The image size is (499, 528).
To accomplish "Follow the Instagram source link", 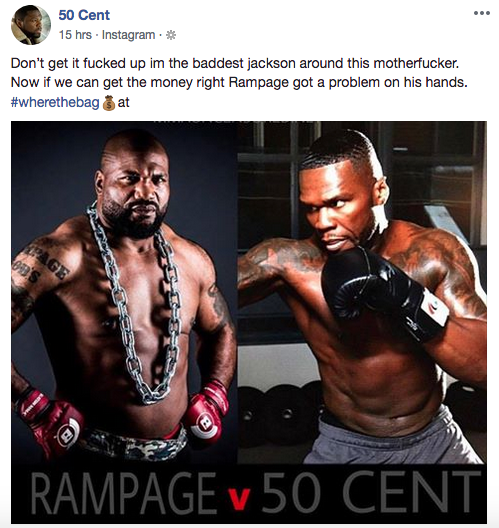I will tap(128, 35).
